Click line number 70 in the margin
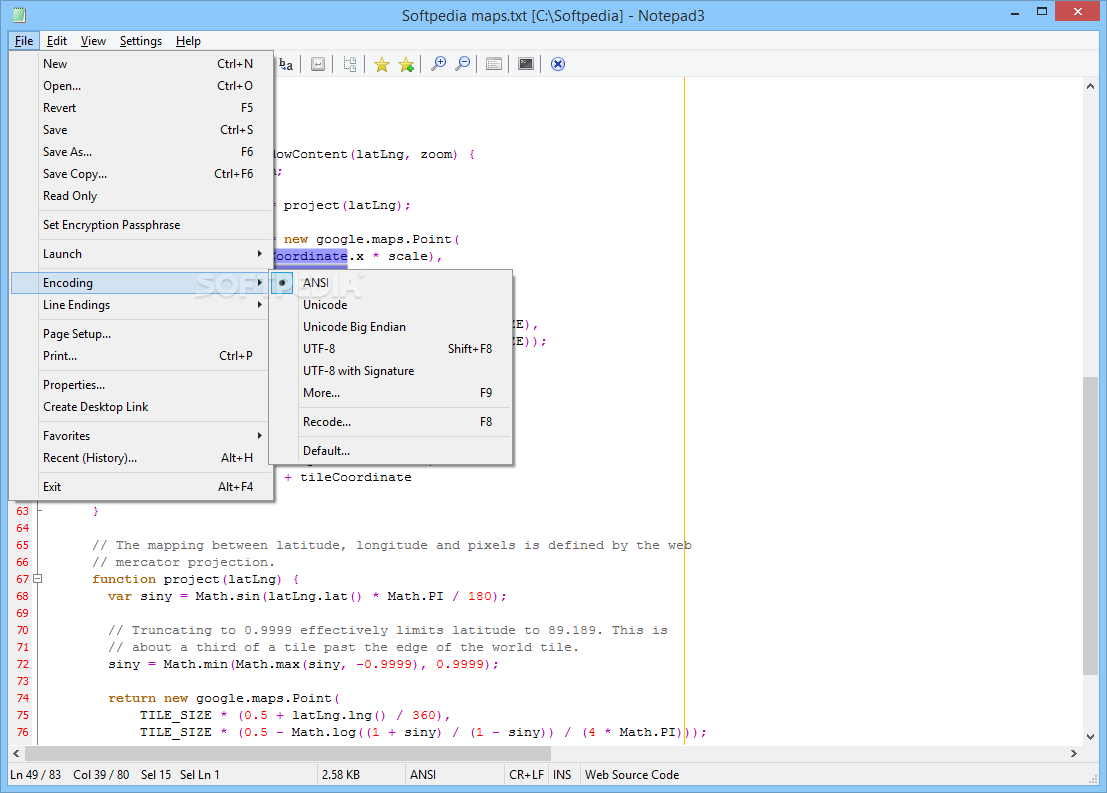The height and width of the screenshot is (793, 1107). (23, 630)
